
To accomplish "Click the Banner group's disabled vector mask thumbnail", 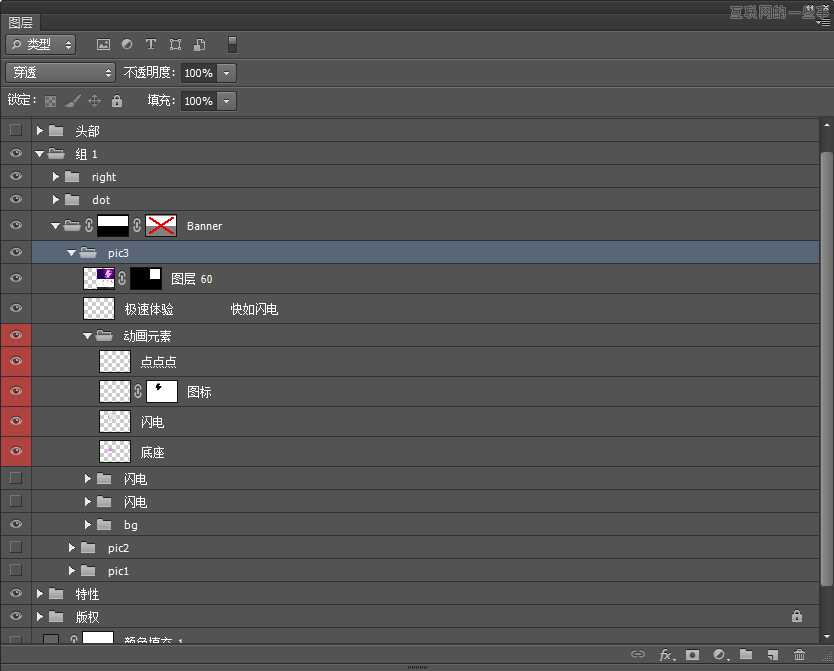I will tap(161, 226).
